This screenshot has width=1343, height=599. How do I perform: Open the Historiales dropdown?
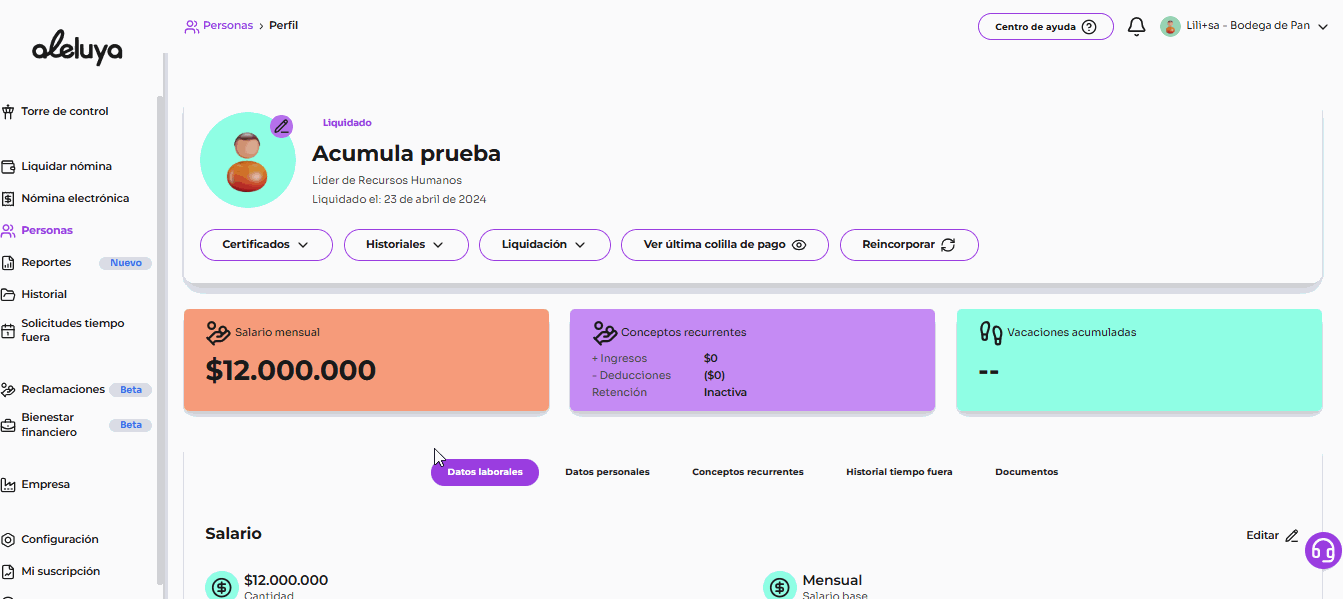click(406, 245)
